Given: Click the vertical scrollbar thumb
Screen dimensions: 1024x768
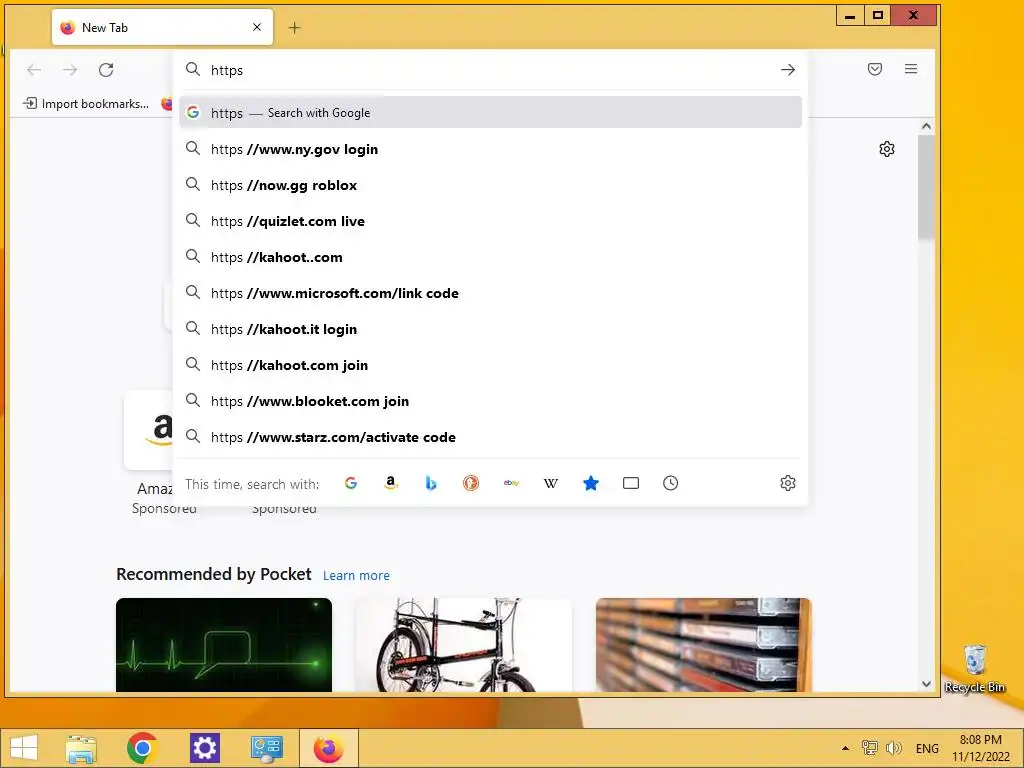Looking at the screenshot, I should (926, 187).
